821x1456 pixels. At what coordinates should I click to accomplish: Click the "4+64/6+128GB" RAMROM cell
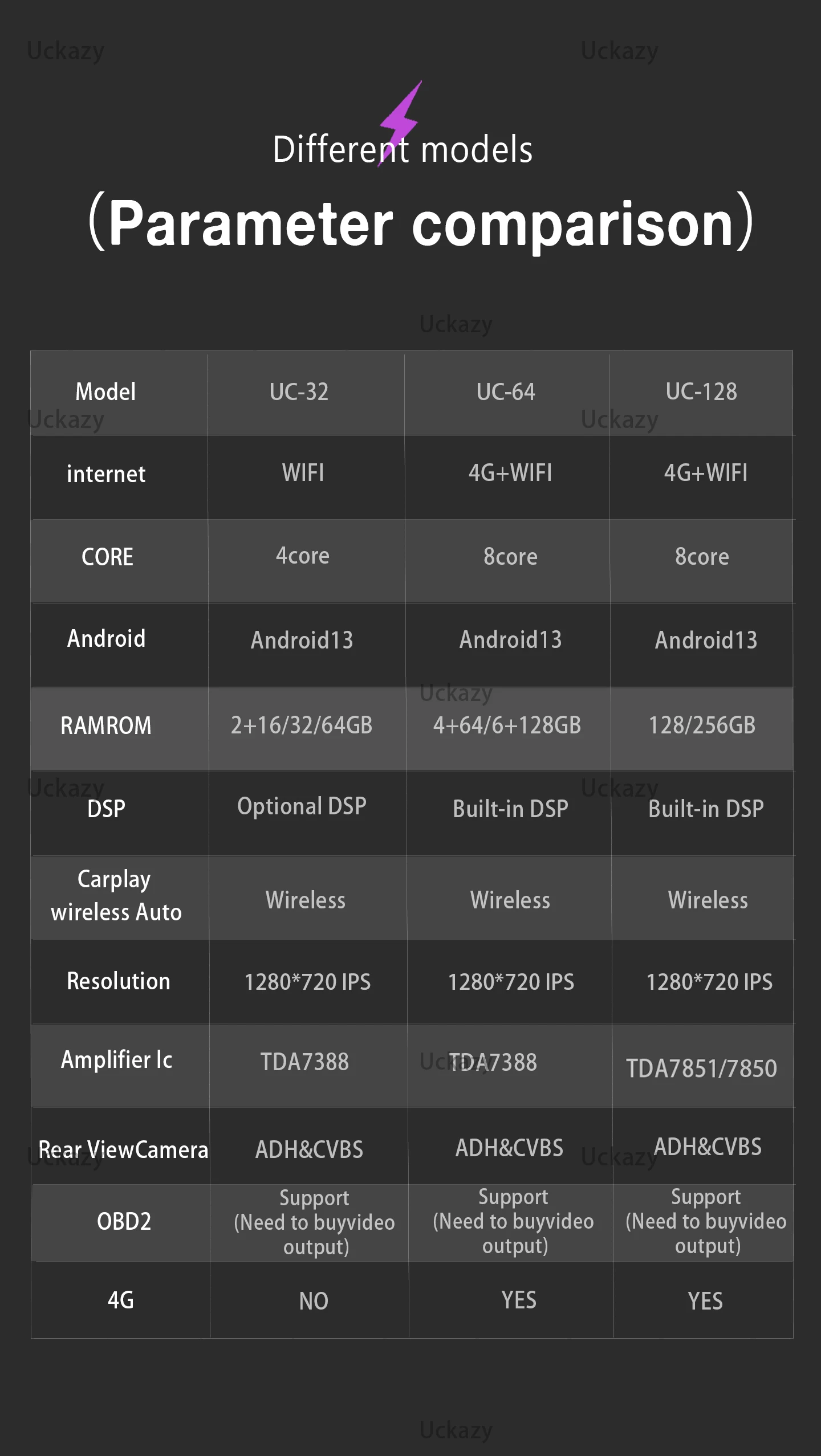507,725
